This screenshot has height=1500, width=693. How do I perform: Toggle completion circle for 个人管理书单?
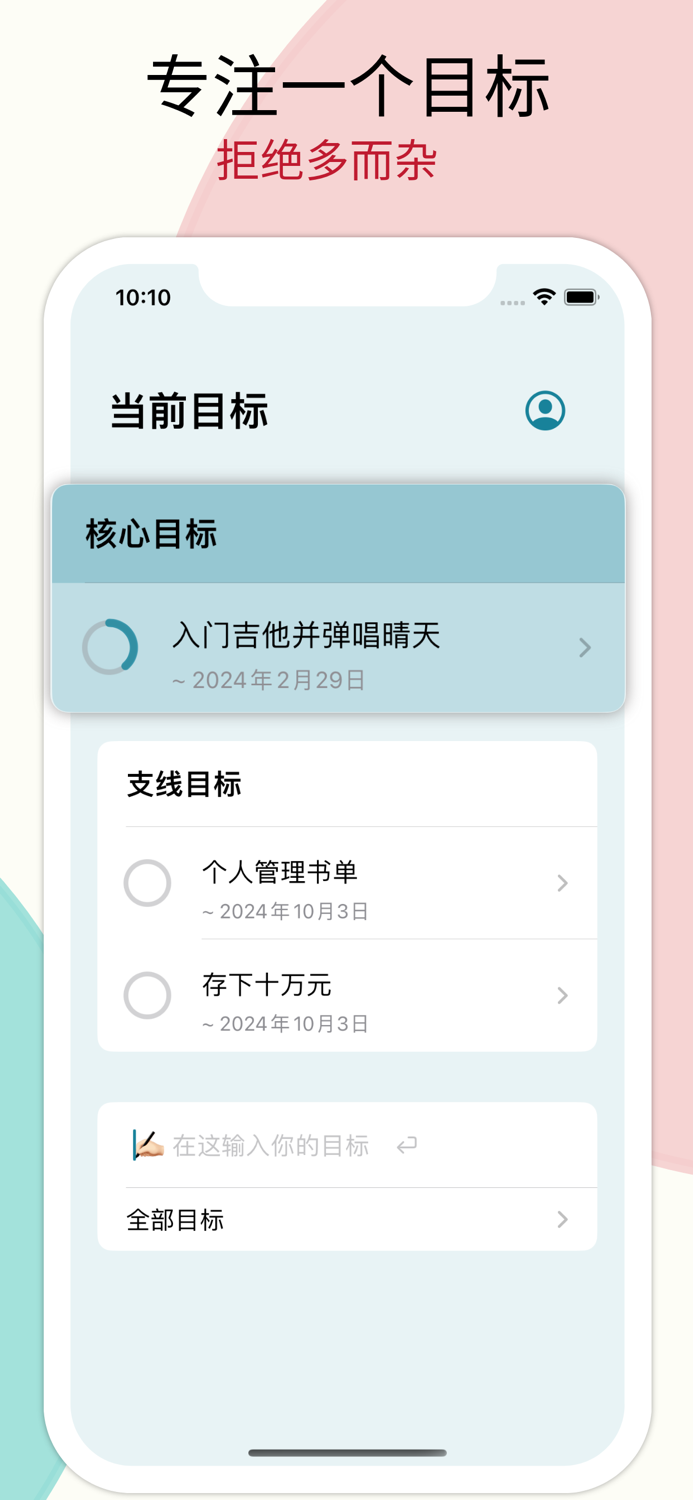point(147,883)
